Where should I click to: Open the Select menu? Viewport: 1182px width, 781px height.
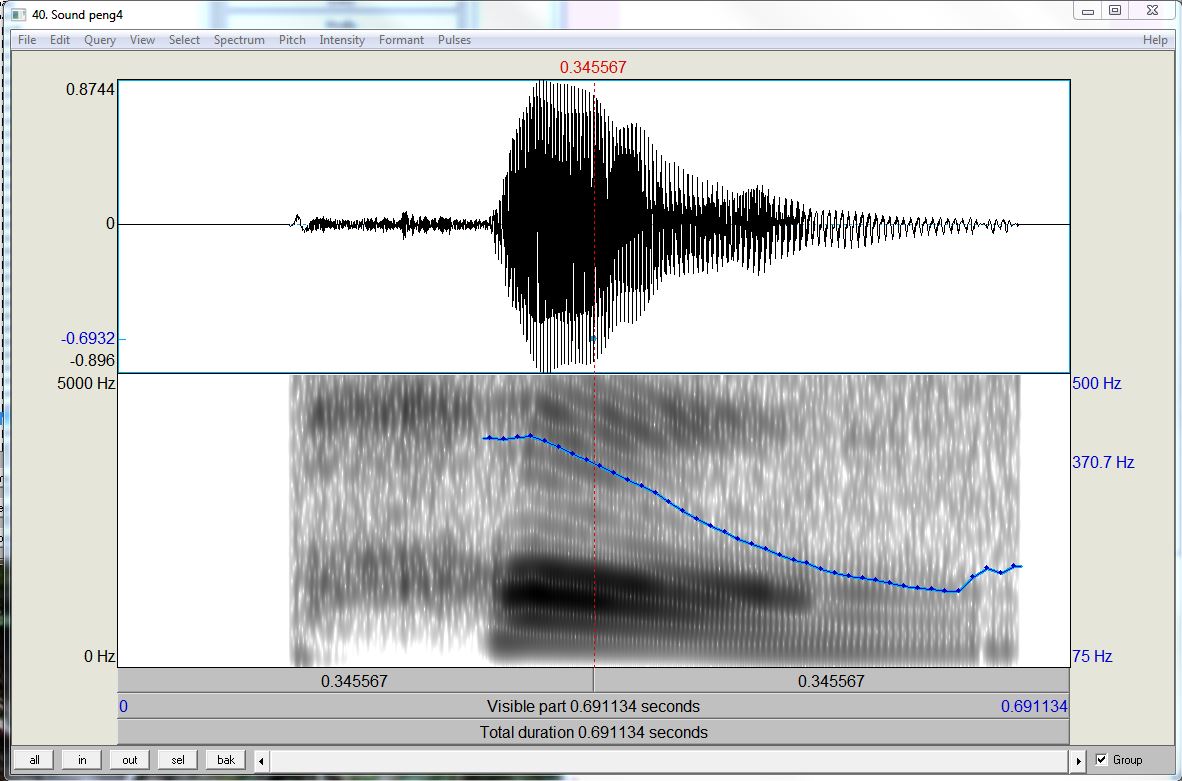(x=184, y=40)
